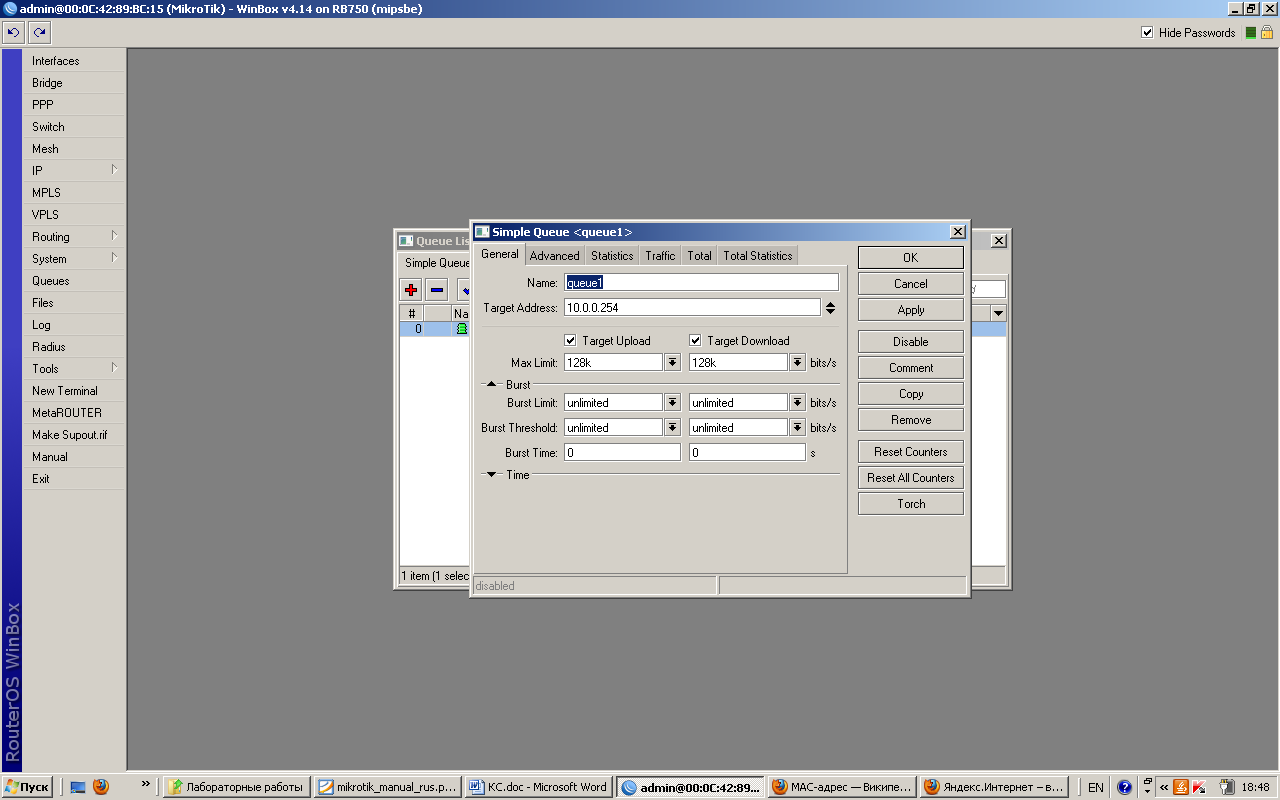This screenshot has height=800, width=1280.
Task: Click the blue help question mark tray icon
Action: pyautogui.click(x=1124, y=787)
